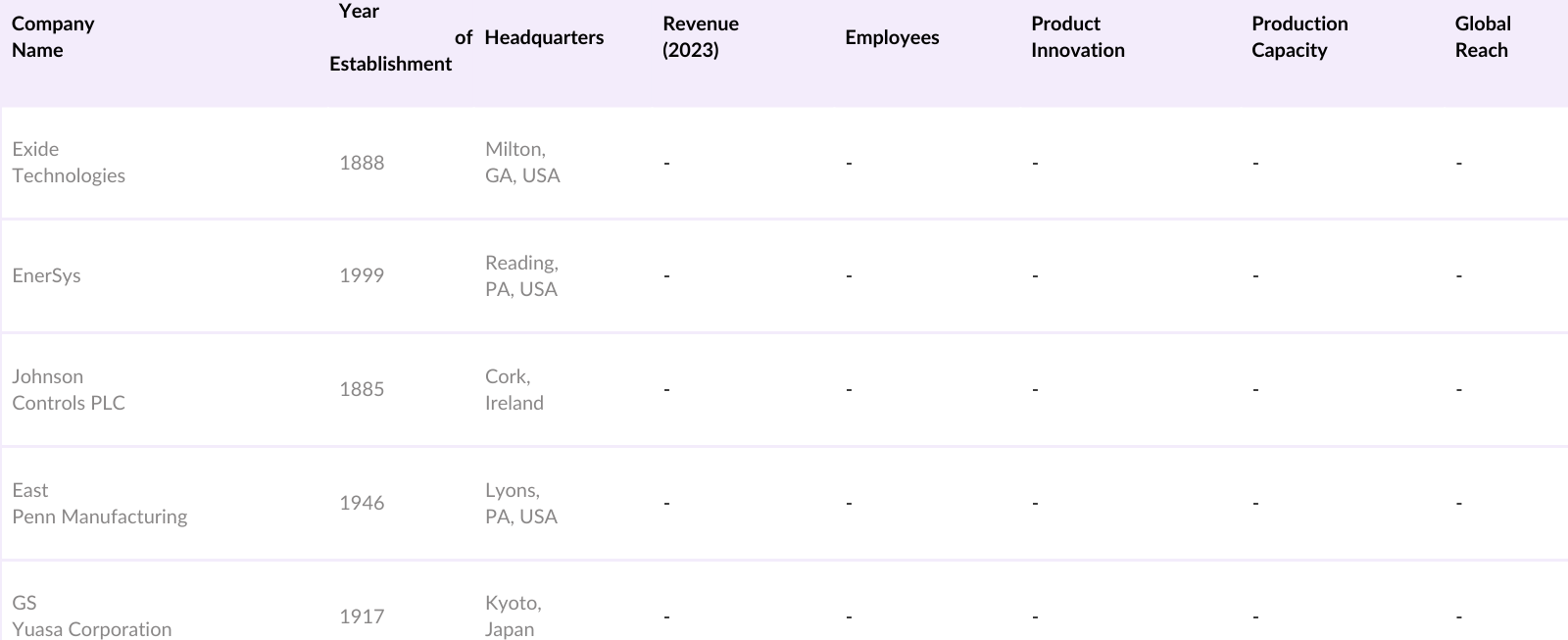The image size is (1568, 640).
Task: Select the GS Yuasa Corporation cell
Action: 91,616
